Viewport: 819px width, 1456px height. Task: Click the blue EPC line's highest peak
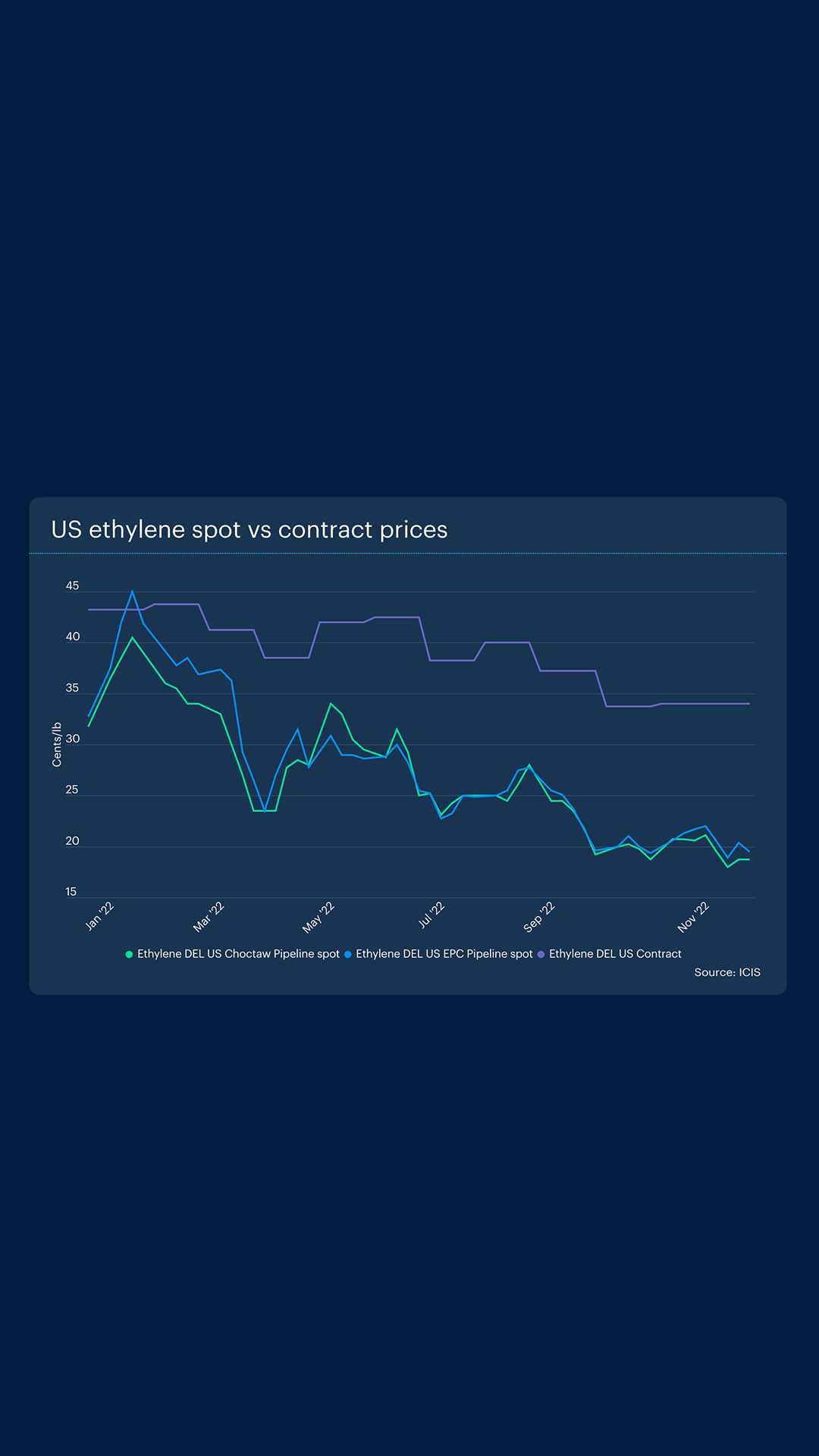(x=132, y=592)
